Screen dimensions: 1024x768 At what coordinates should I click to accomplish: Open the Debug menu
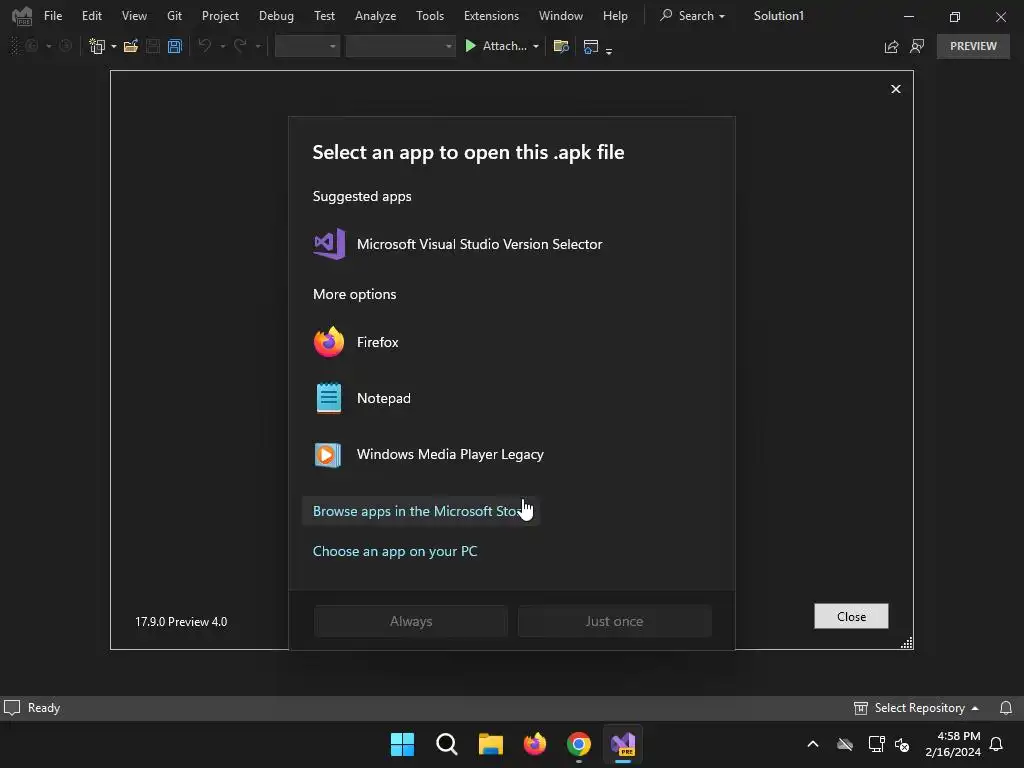(x=276, y=16)
